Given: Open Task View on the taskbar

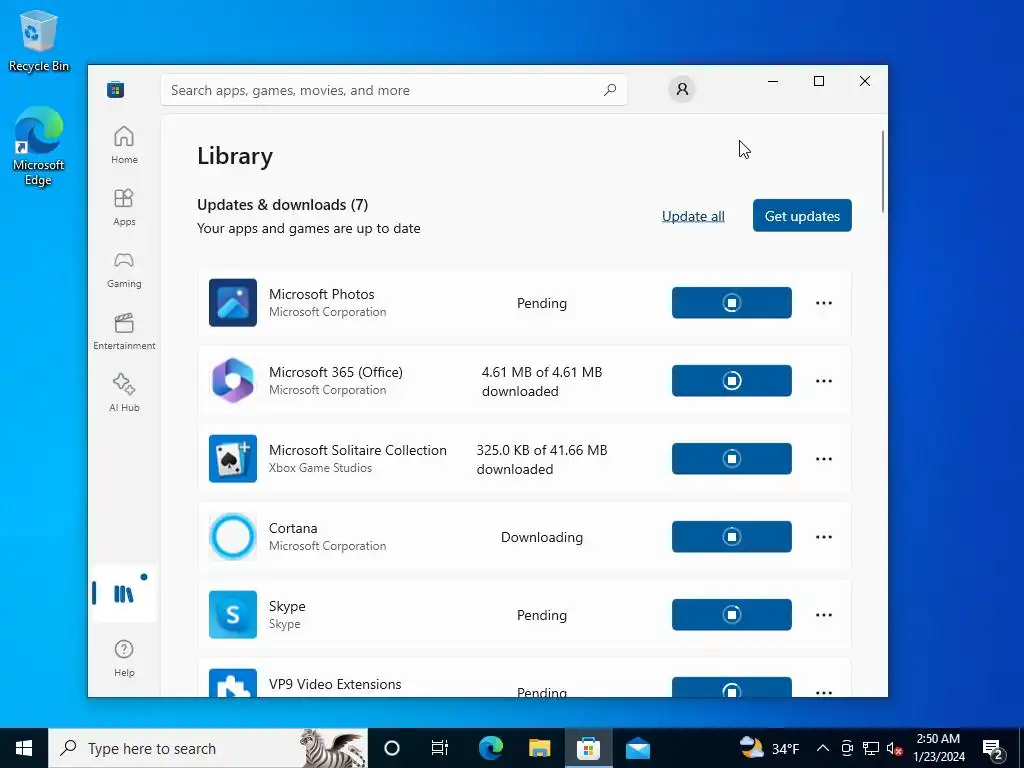Looking at the screenshot, I should pyautogui.click(x=440, y=748).
